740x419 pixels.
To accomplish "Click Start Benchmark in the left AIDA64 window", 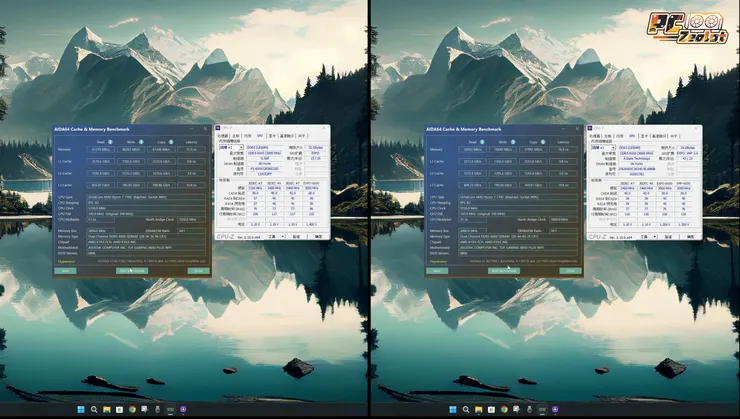I will 132,271.
